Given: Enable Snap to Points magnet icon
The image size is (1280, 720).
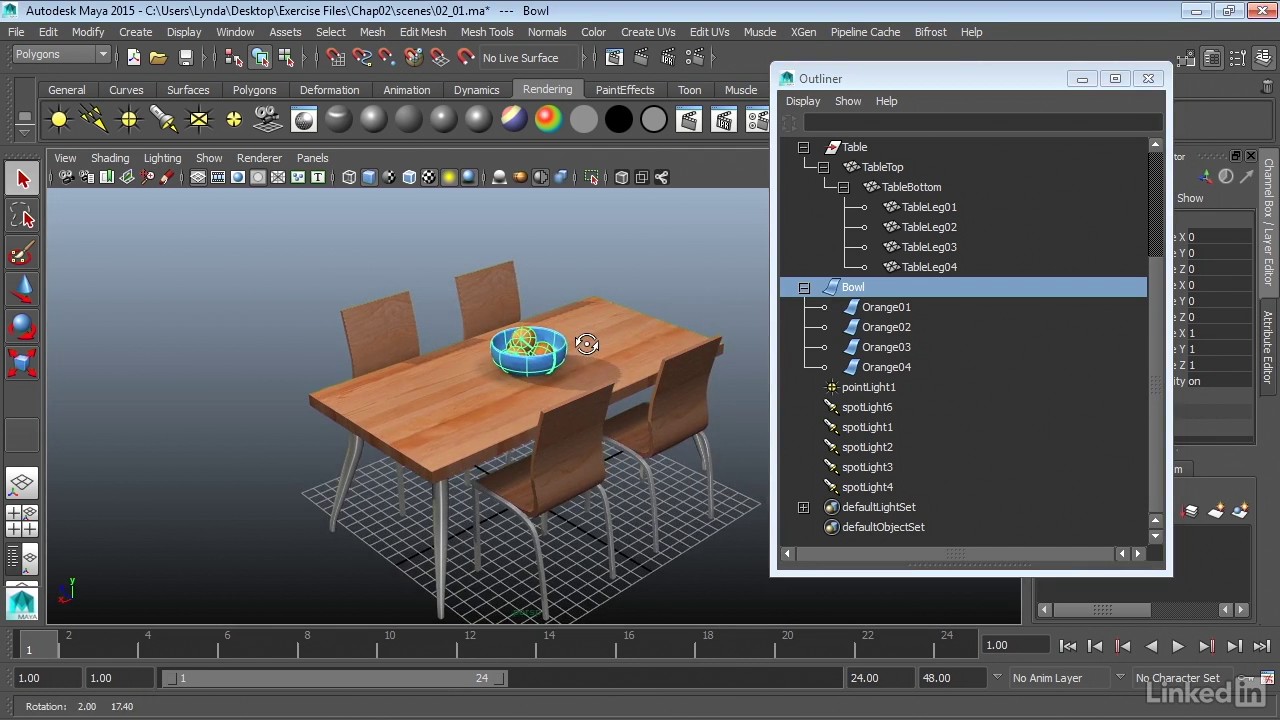Looking at the screenshot, I should tap(387, 58).
